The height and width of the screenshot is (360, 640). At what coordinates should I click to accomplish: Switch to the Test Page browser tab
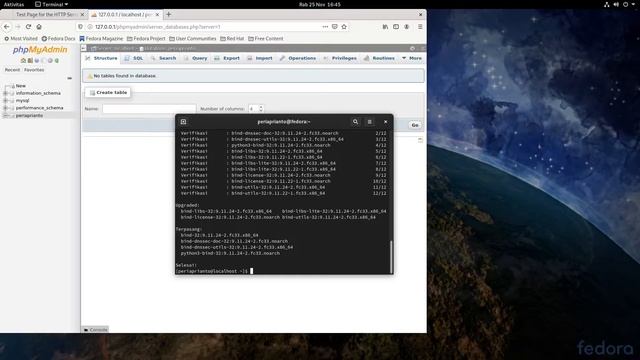[x=44, y=14]
